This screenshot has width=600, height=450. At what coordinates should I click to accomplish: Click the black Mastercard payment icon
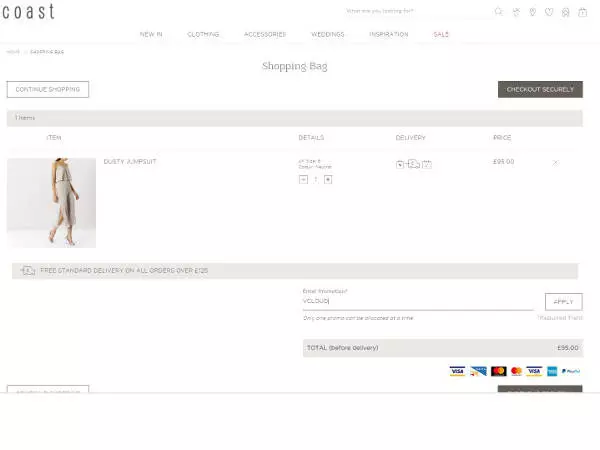coord(499,371)
